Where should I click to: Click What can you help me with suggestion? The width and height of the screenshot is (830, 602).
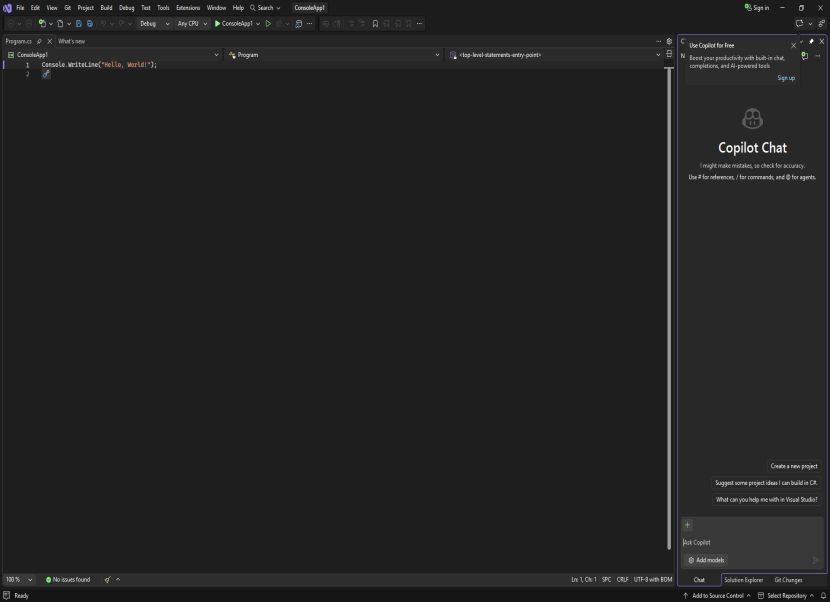click(766, 499)
